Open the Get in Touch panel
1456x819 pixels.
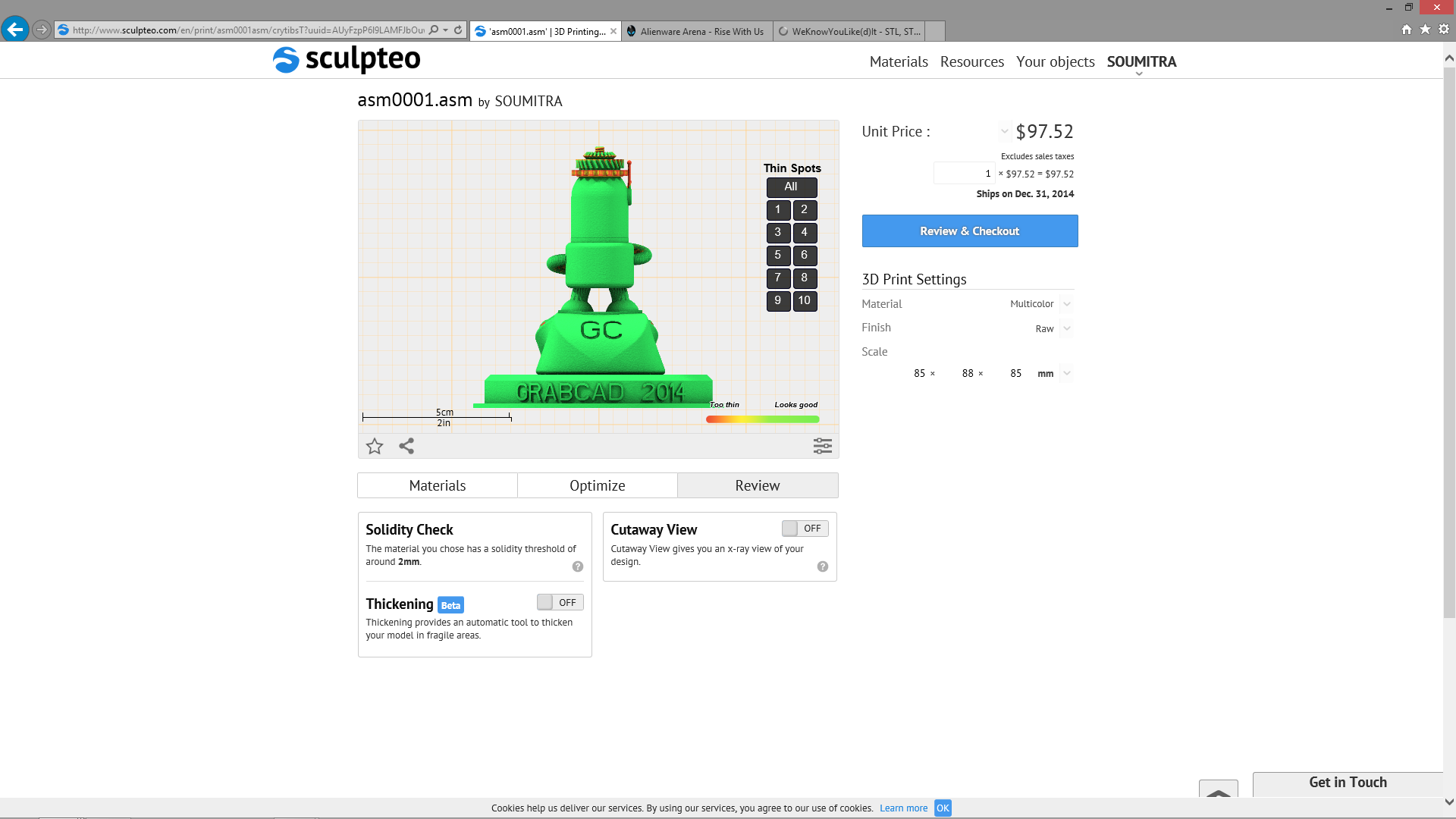click(x=1348, y=783)
